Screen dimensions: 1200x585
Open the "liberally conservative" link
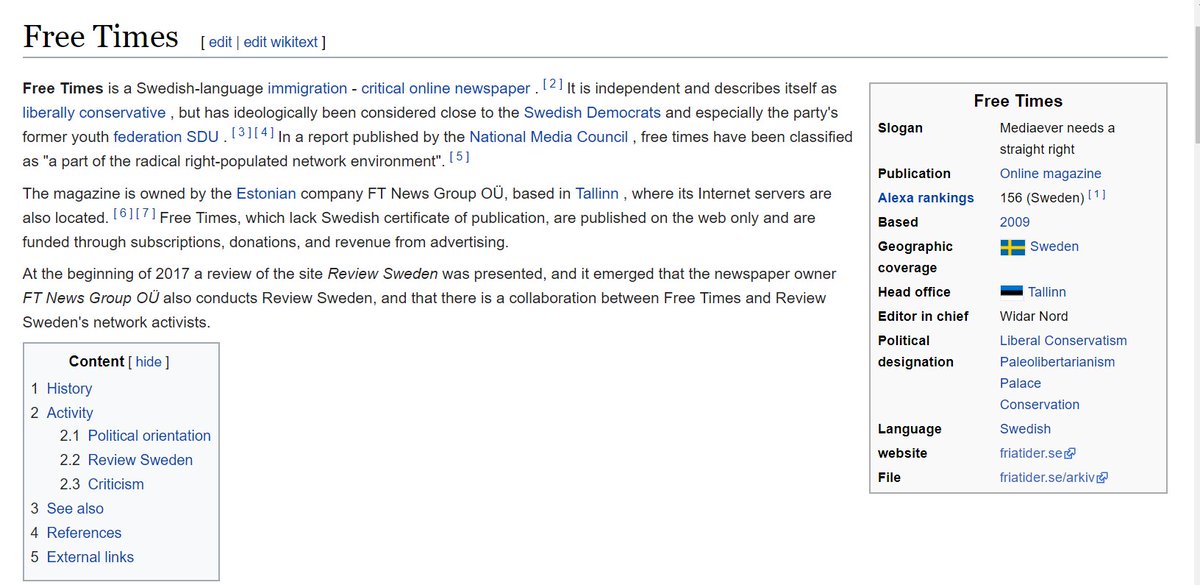[x=94, y=112]
